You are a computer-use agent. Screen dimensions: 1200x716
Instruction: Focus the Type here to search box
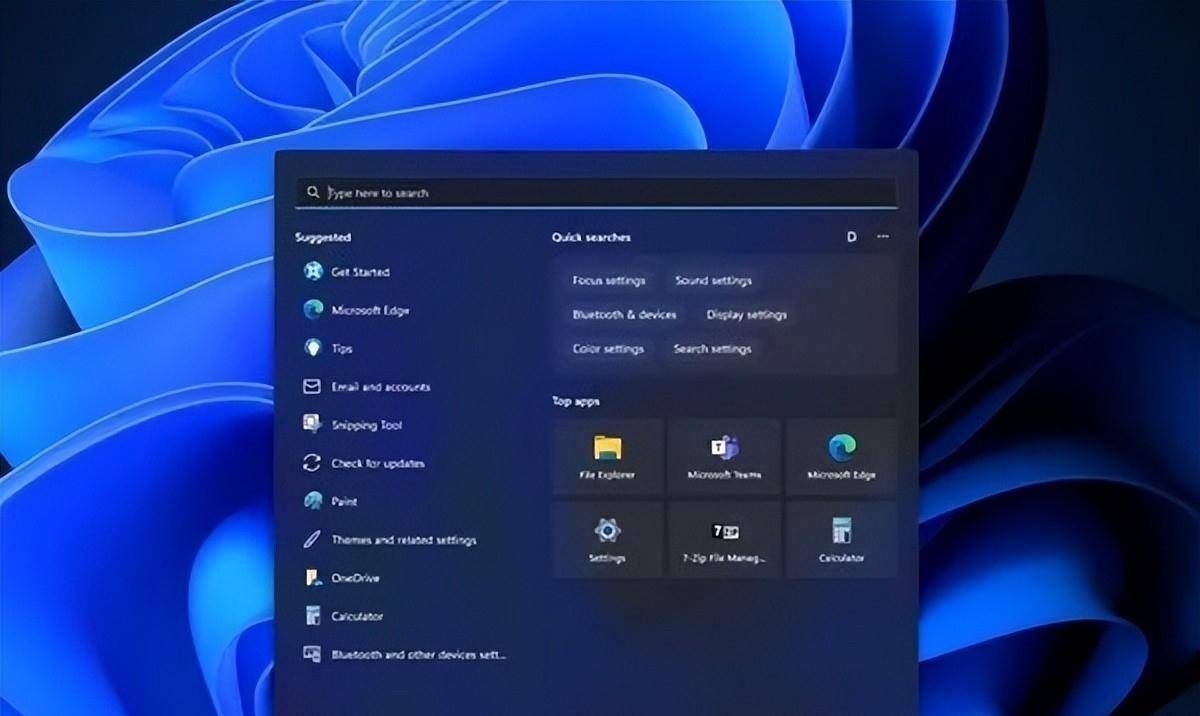click(x=596, y=193)
